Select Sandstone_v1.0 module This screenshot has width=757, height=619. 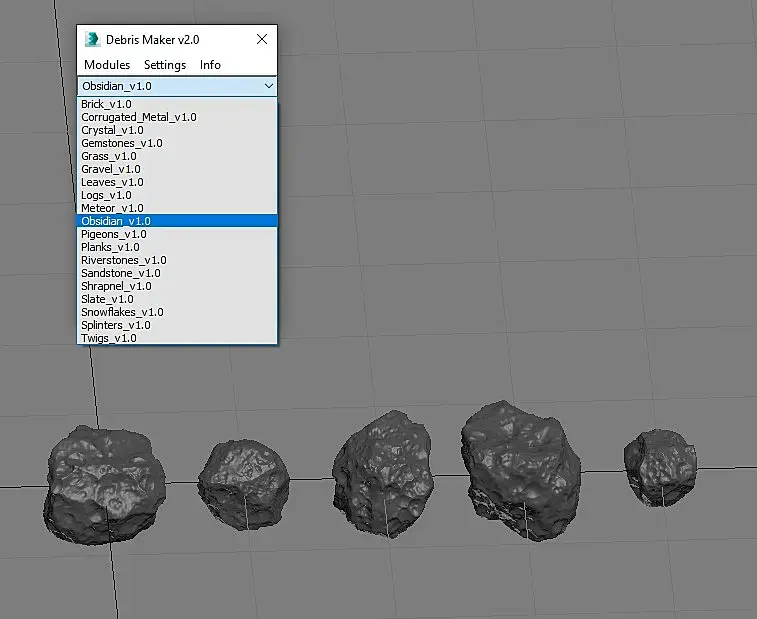(x=177, y=273)
